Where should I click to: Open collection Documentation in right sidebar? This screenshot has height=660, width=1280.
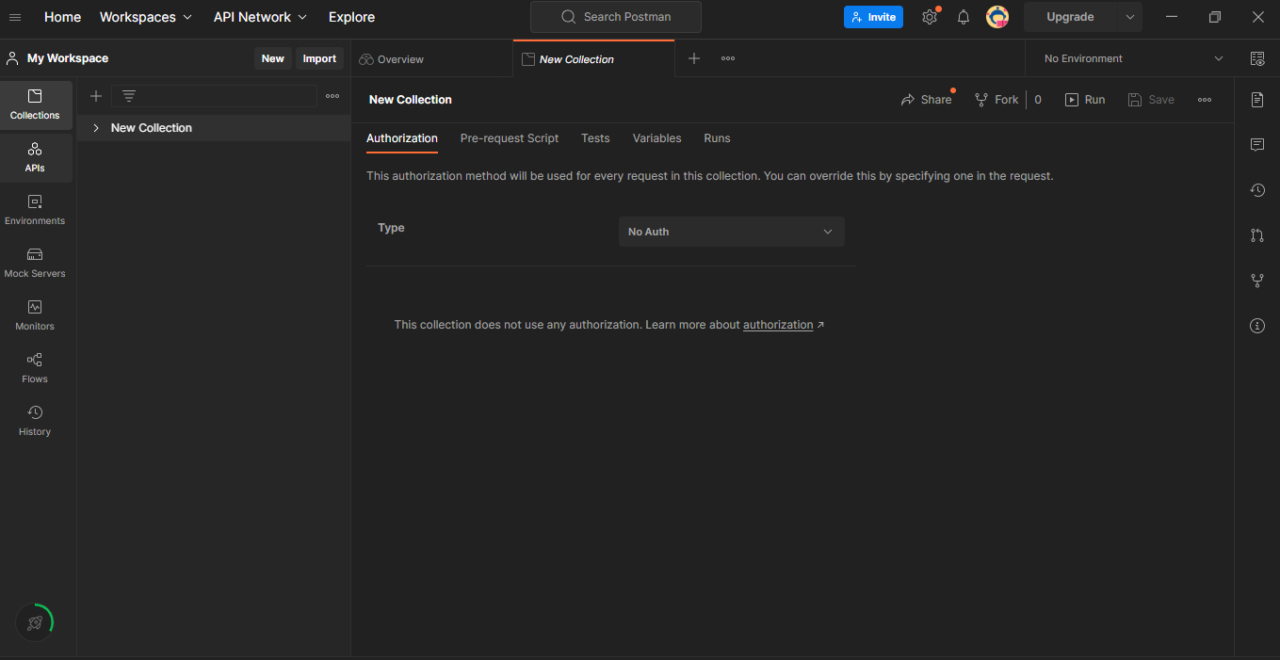coord(1257,99)
